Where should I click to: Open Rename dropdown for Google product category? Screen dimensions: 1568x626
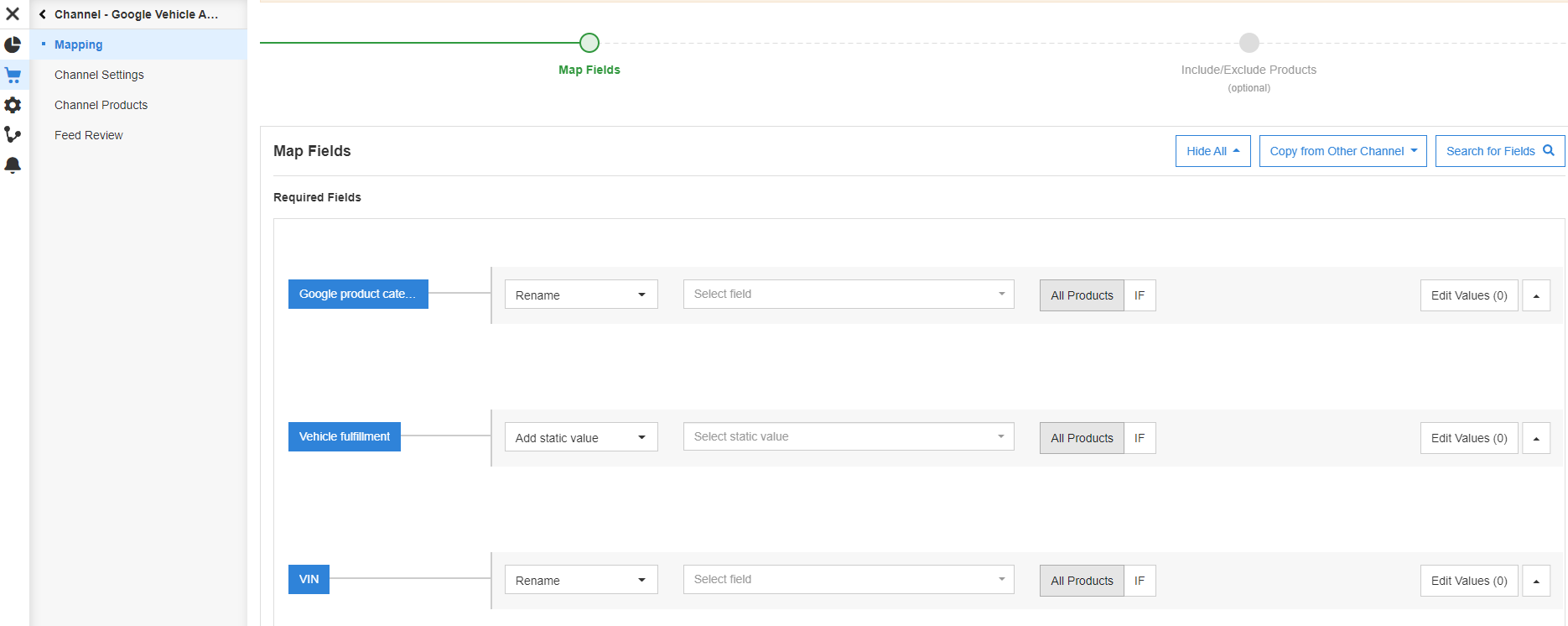coord(580,295)
